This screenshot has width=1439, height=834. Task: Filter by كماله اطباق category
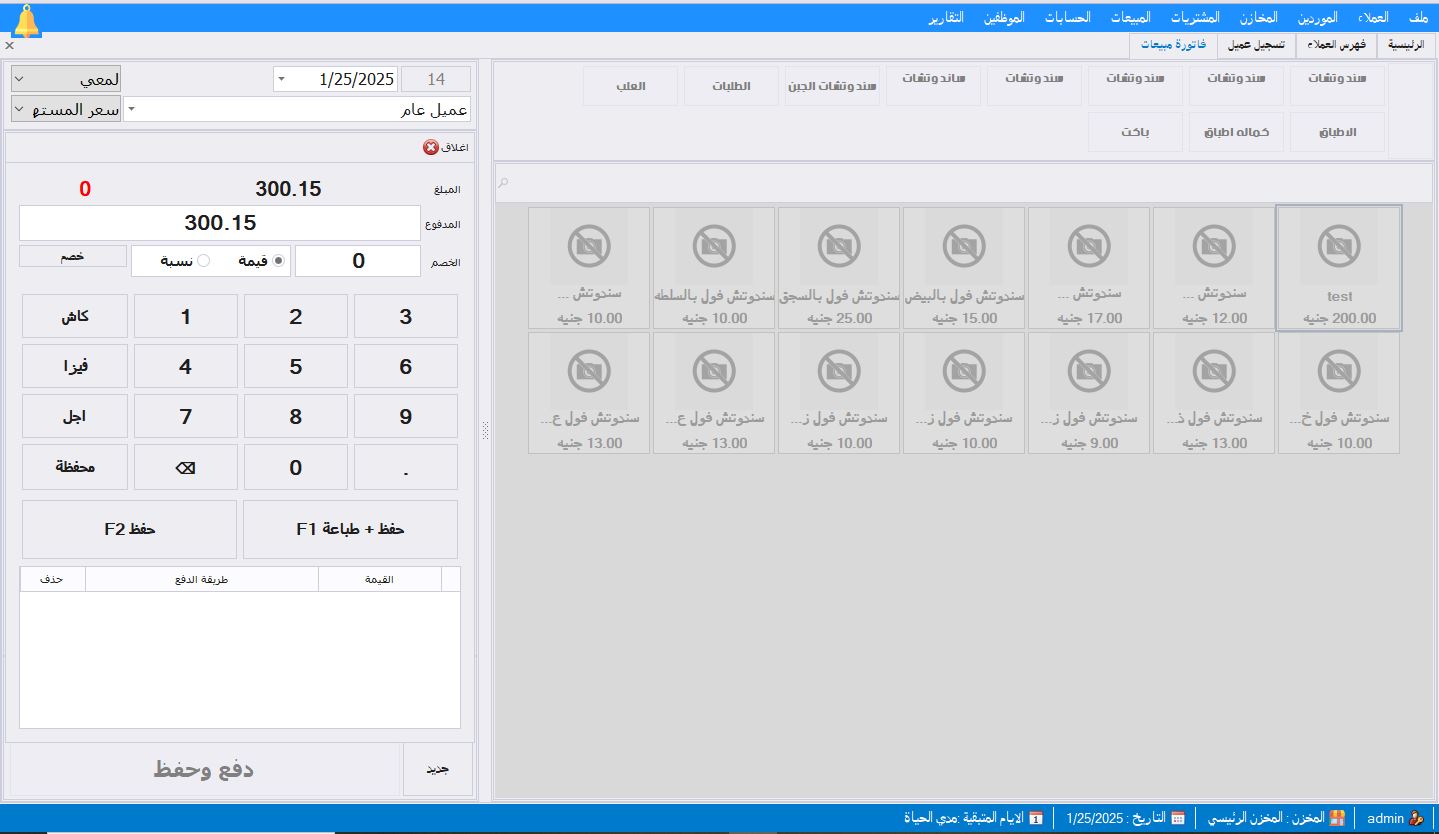[x=1237, y=132]
